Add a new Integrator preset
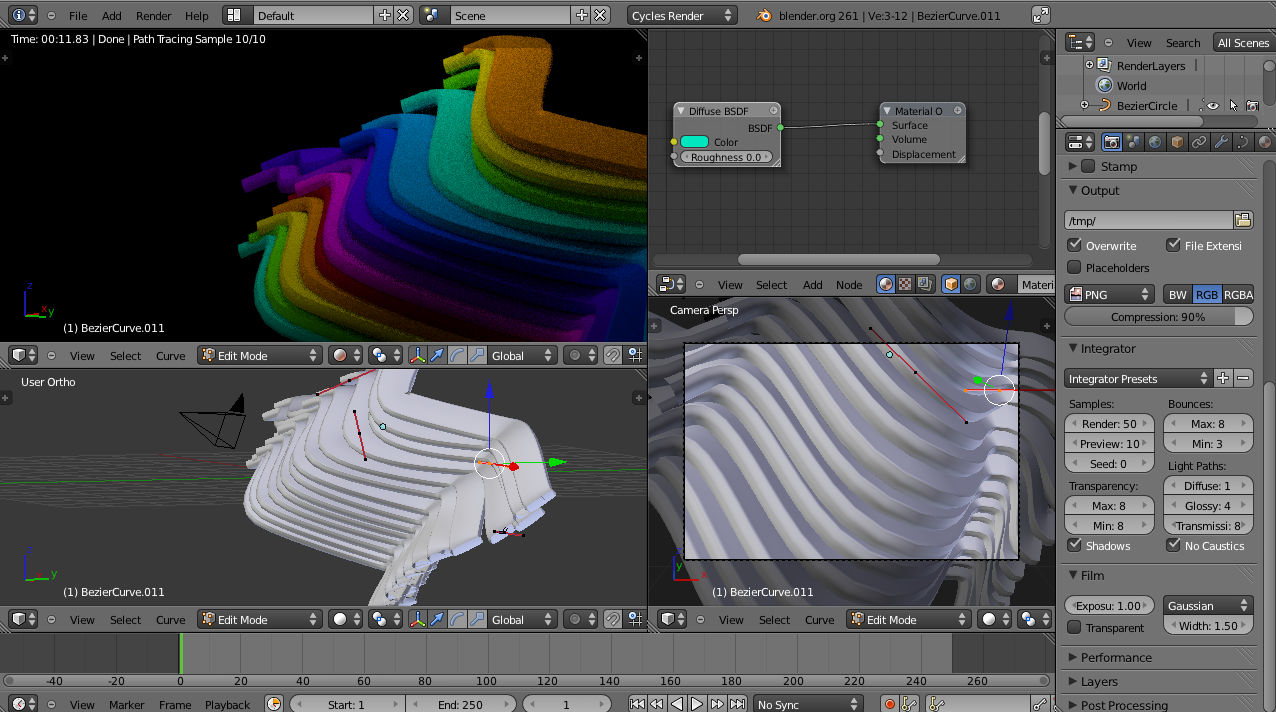Screen dimensions: 1276x712 pos(1223,379)
